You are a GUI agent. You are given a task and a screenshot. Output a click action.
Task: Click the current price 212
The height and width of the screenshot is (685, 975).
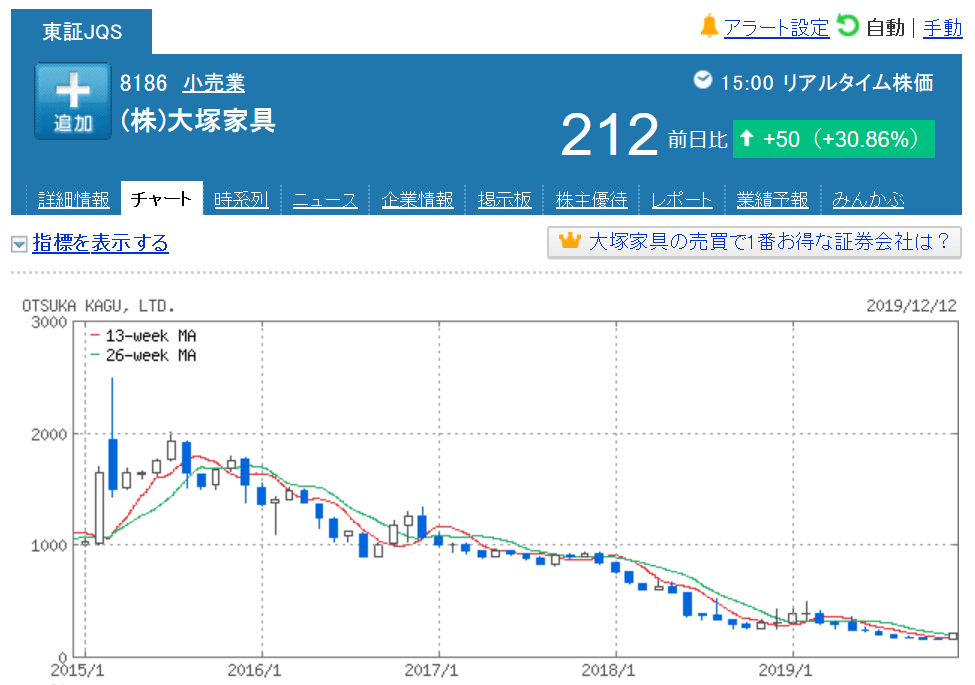[609, 135]
